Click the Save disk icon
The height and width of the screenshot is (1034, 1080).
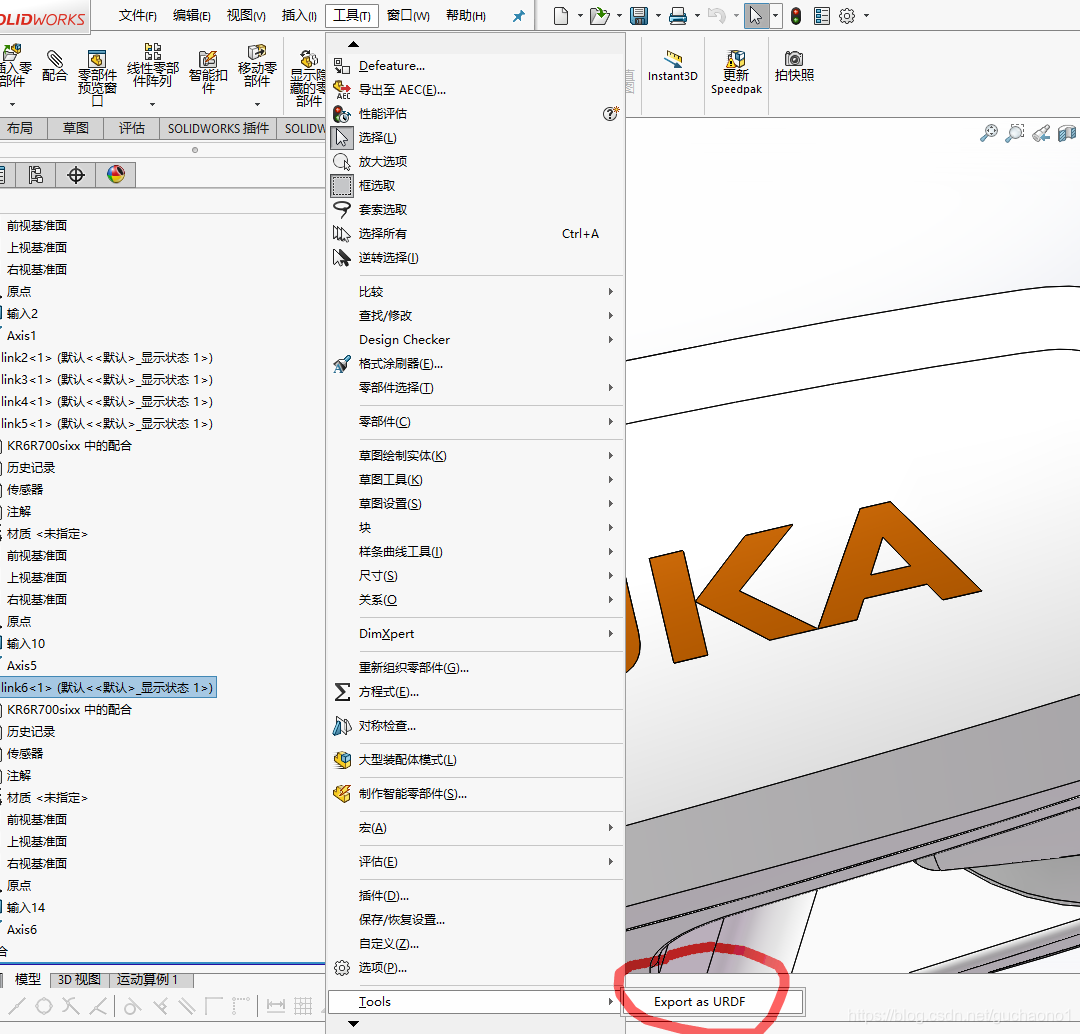[639, 16]
